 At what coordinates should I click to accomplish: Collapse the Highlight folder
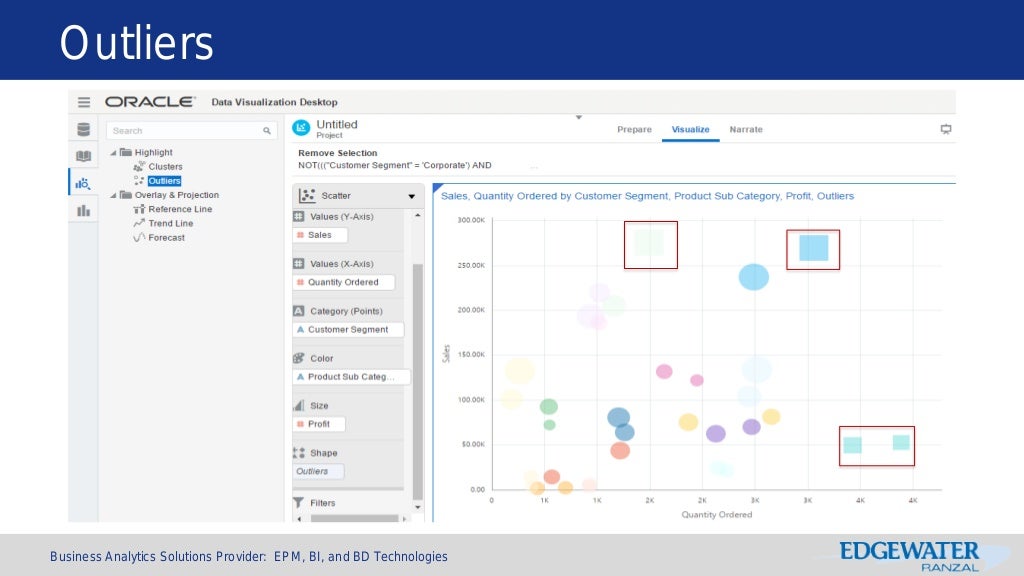pyautogui.click(x=113, y=153)
